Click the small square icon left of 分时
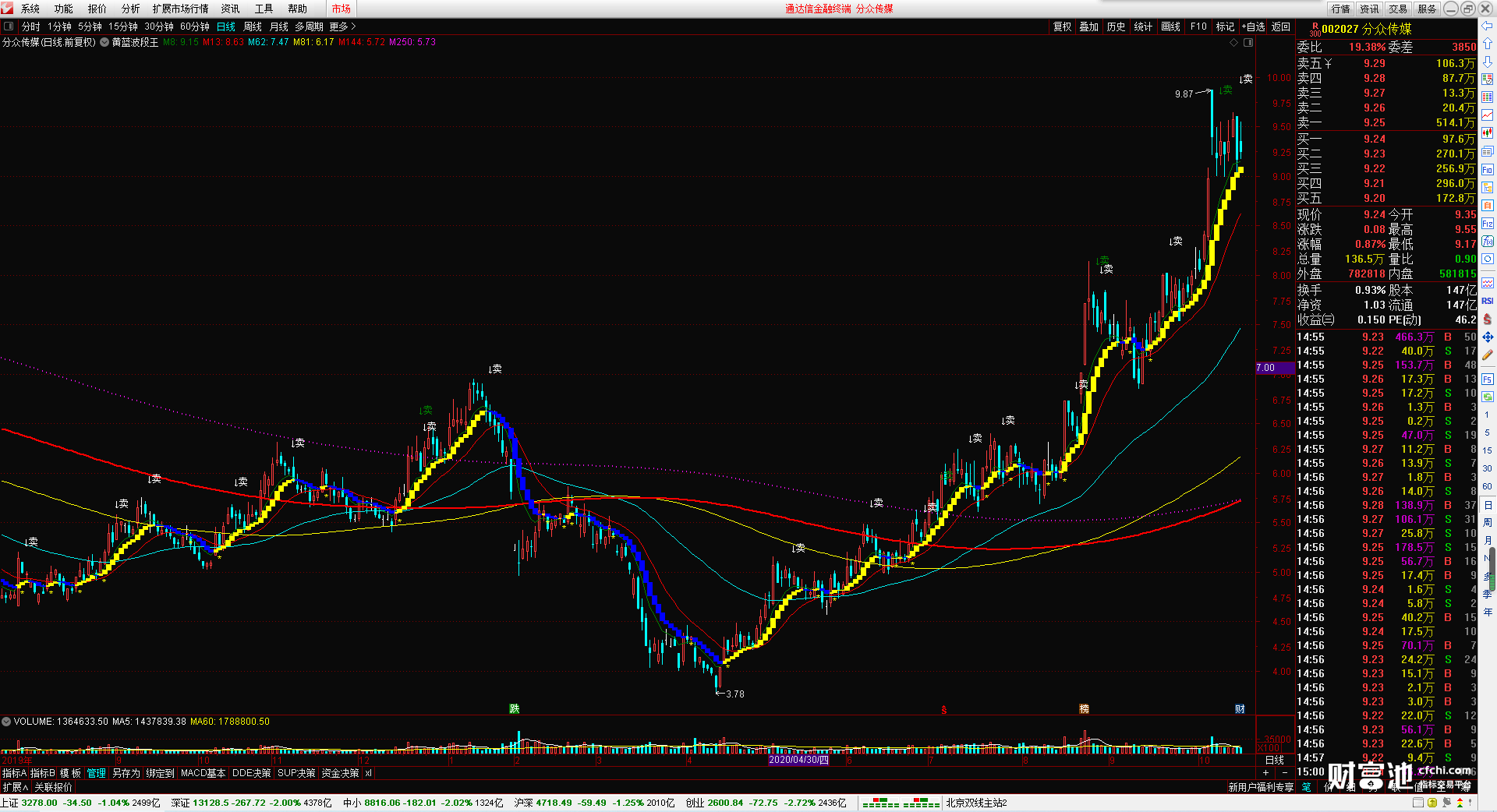This screenshot has height=812, width=1497. coord(9,26)
